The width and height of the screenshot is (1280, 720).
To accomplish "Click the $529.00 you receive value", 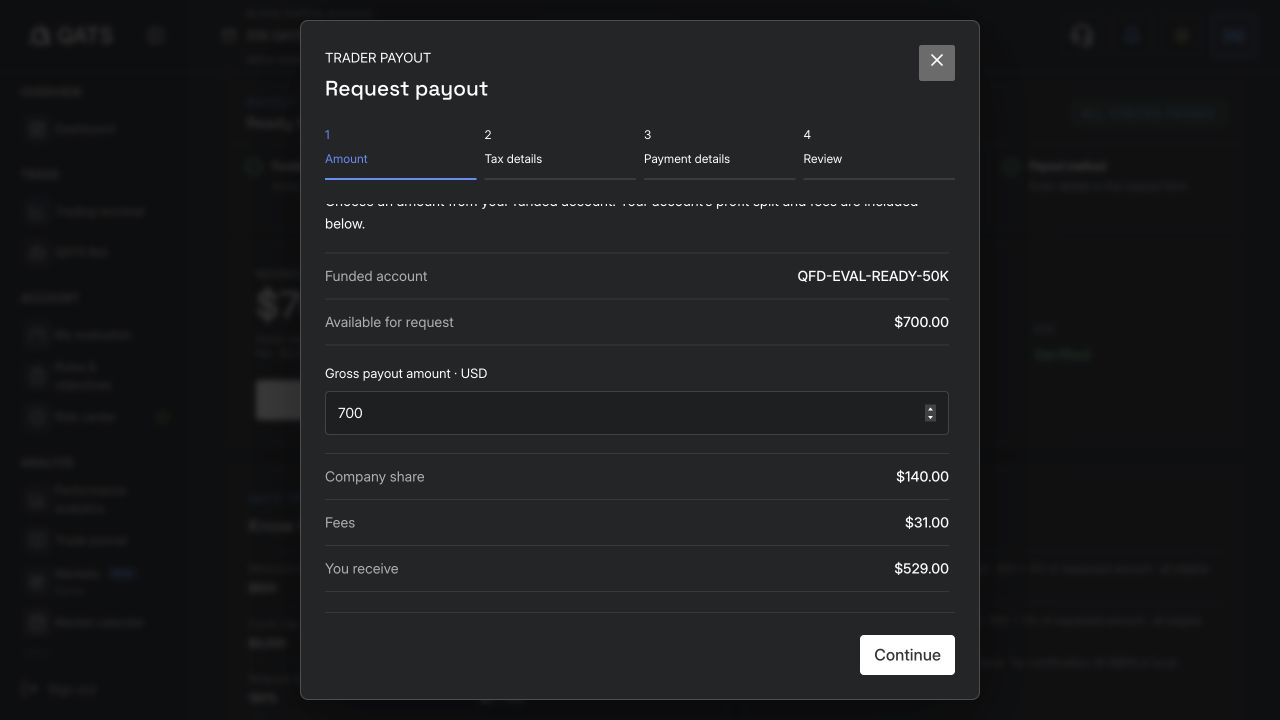I will [922, 569].
